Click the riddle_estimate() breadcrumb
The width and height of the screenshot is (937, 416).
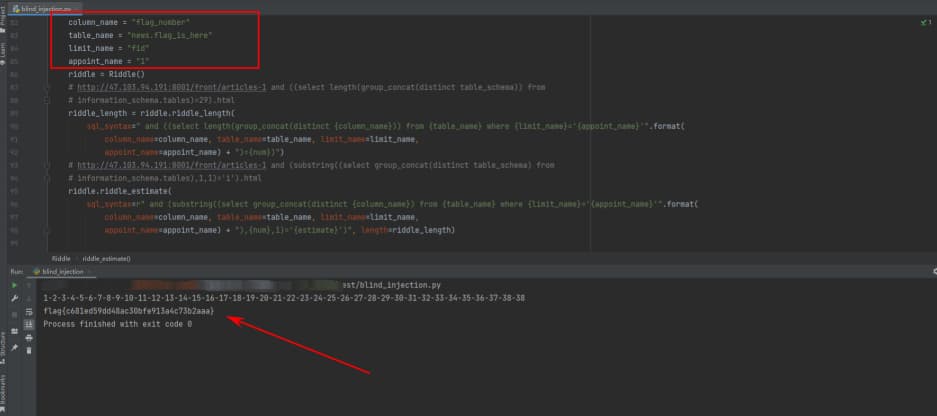106,259
